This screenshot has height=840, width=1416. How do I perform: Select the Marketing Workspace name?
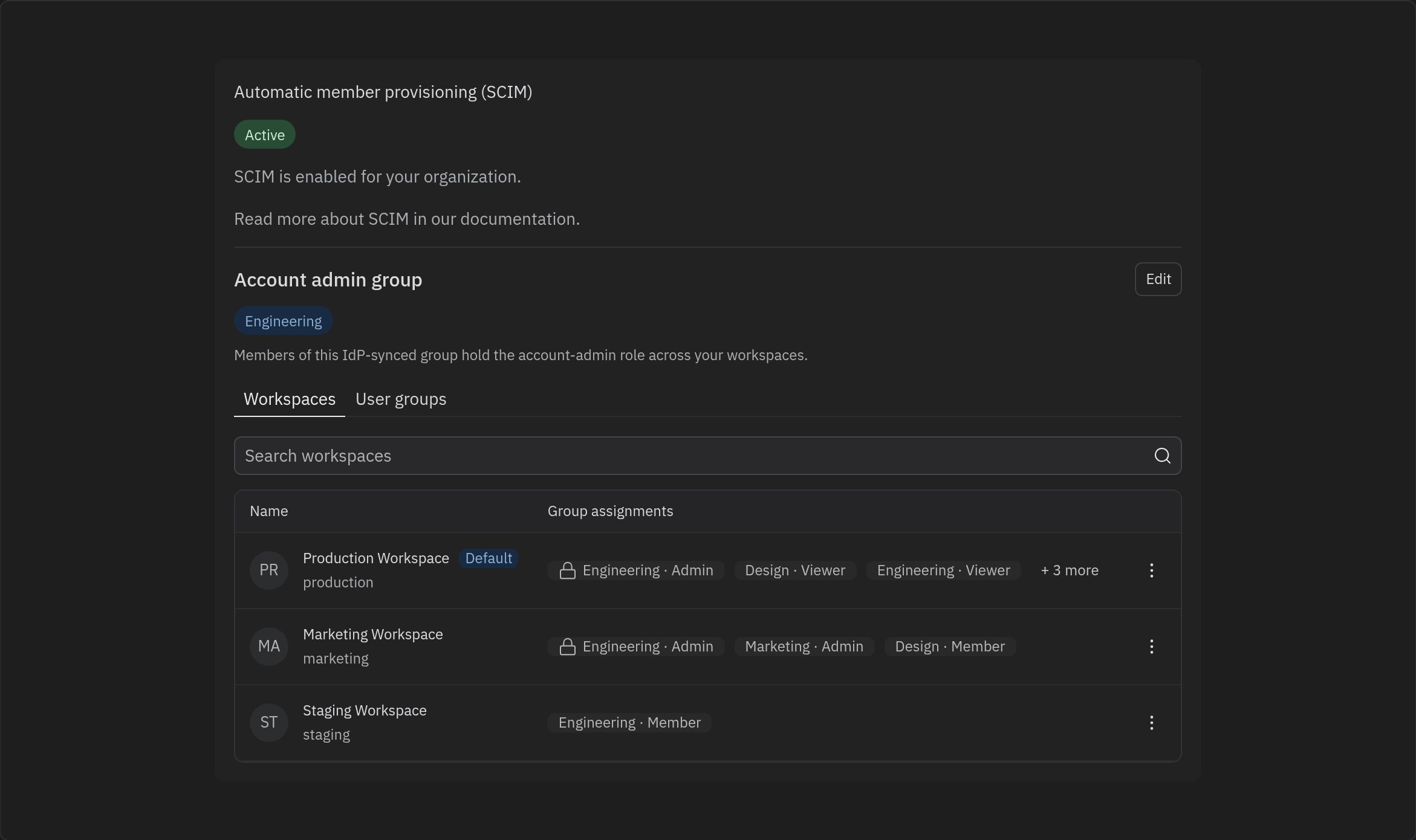372,635
